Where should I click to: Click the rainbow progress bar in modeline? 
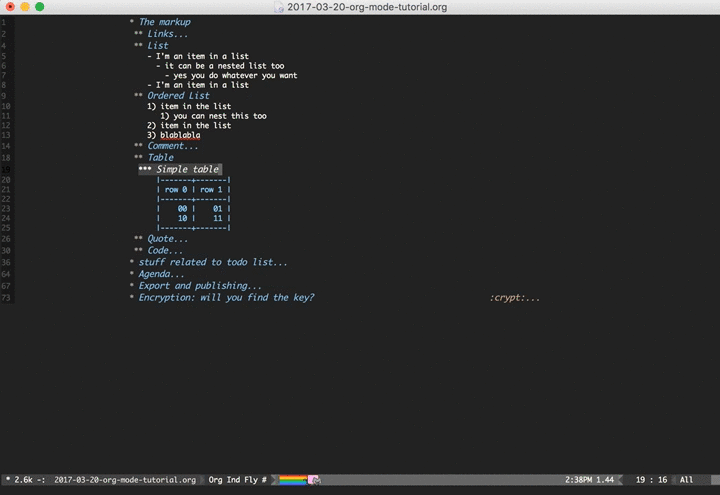[x=293, y=480]
